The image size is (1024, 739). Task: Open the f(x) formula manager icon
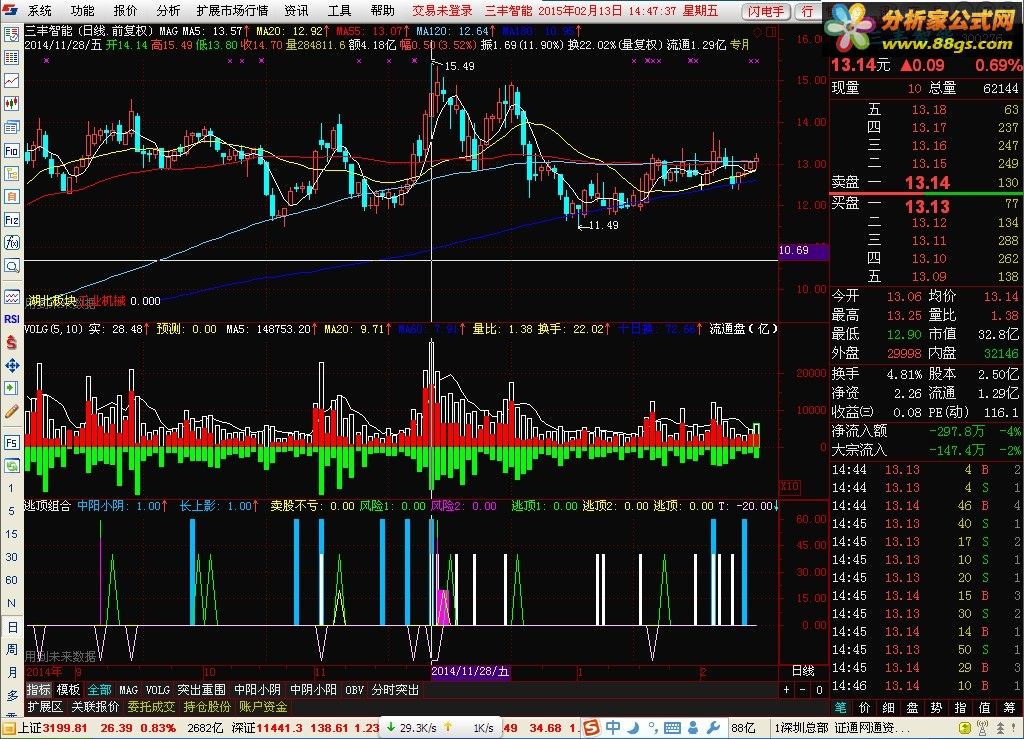12,243
